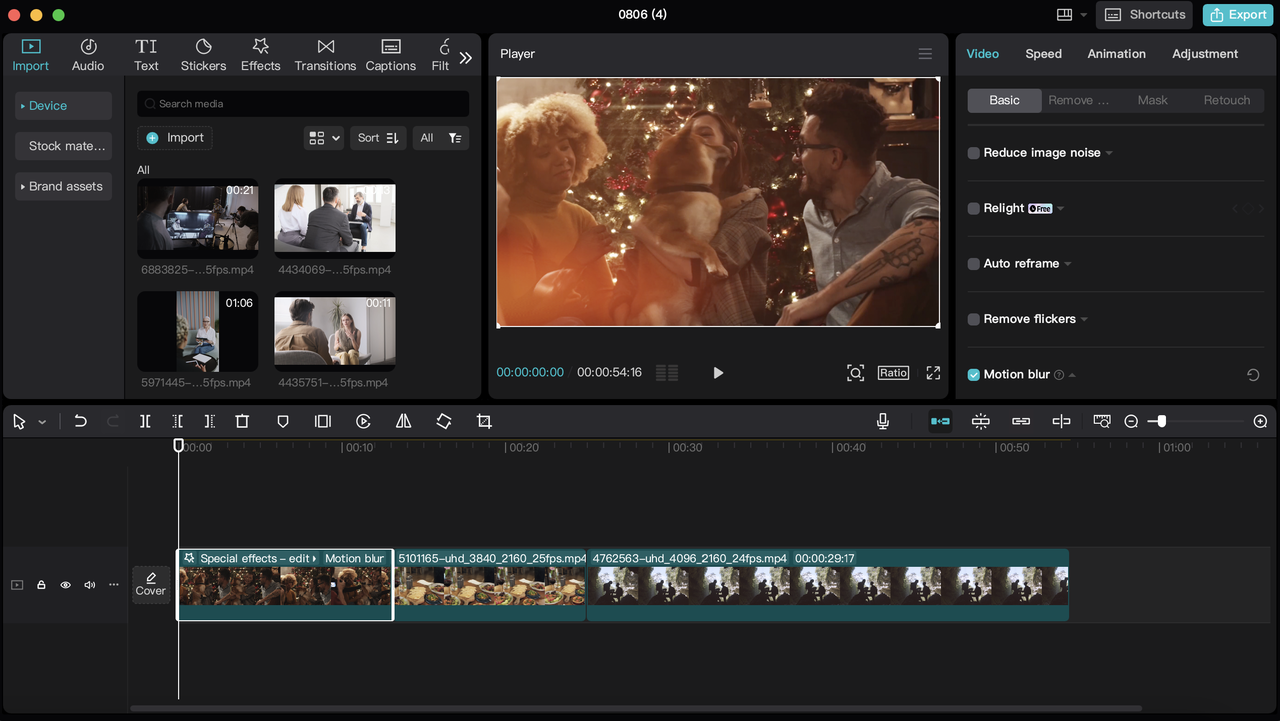Open the media view layout dropdown

tap(325, 138)
